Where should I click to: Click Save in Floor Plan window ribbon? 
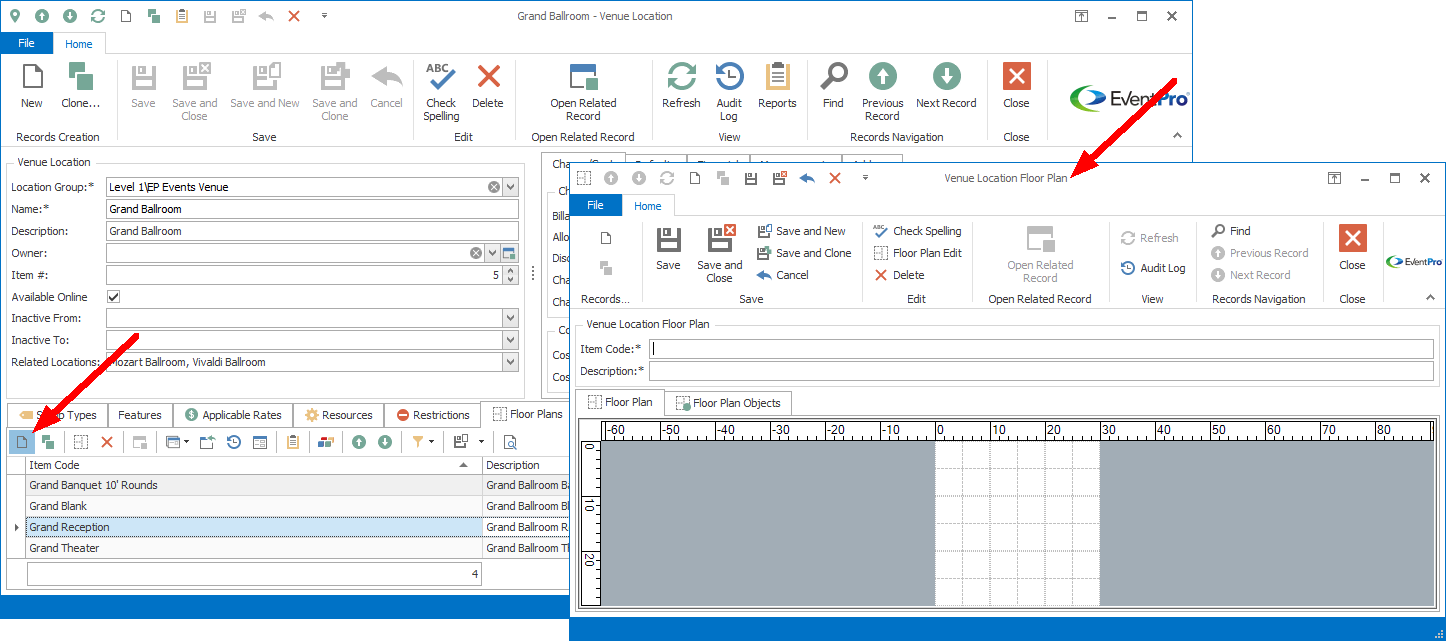tap(668, 249)
